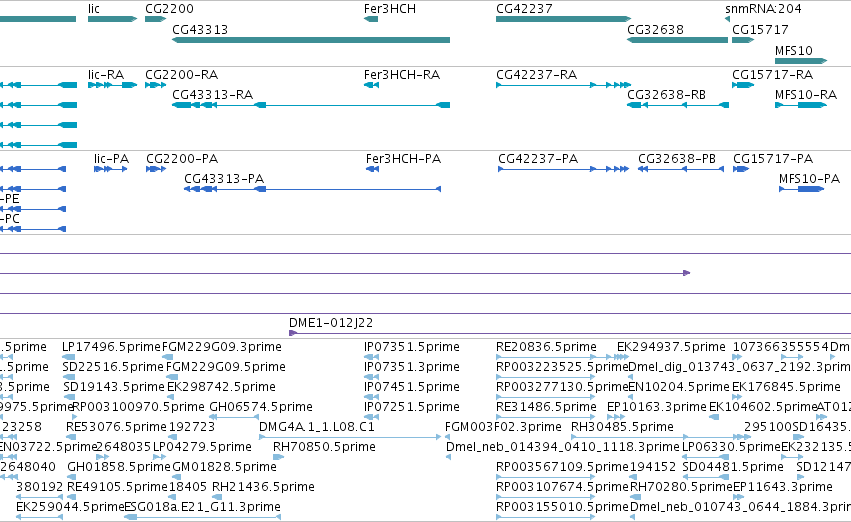Select the FGM003F02.3prime EST label
The height and width of the screenshot is (522, 851).
(x=503, y=427)
